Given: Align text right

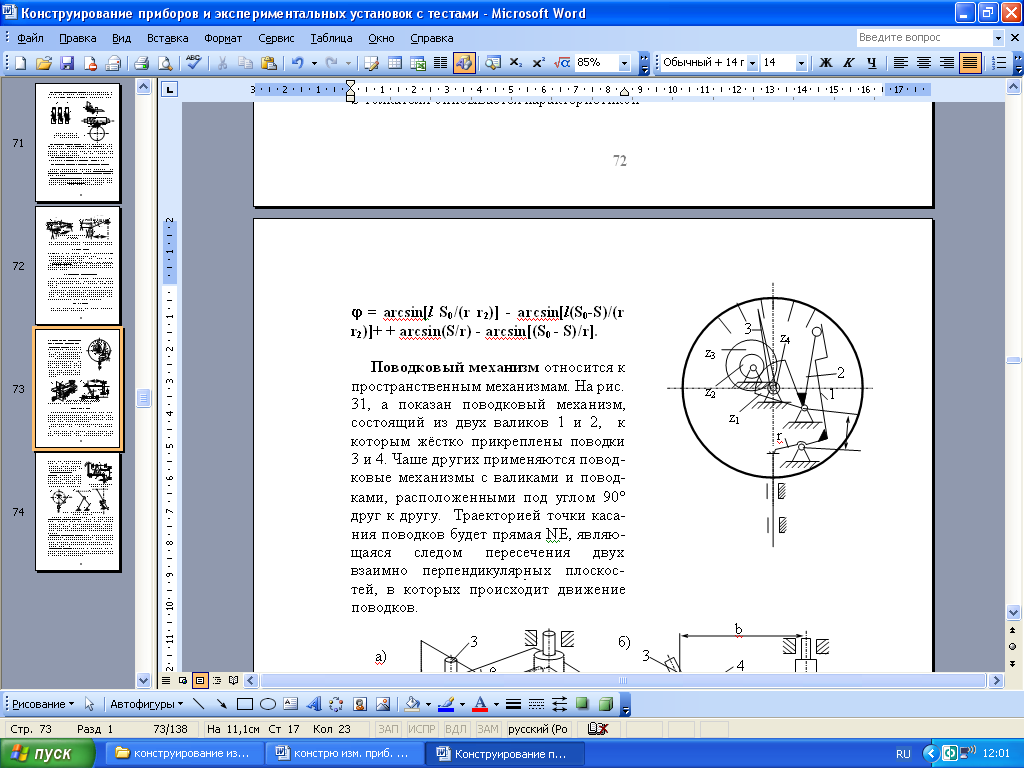Looking at the screenshot, I should tap(946, 63).
